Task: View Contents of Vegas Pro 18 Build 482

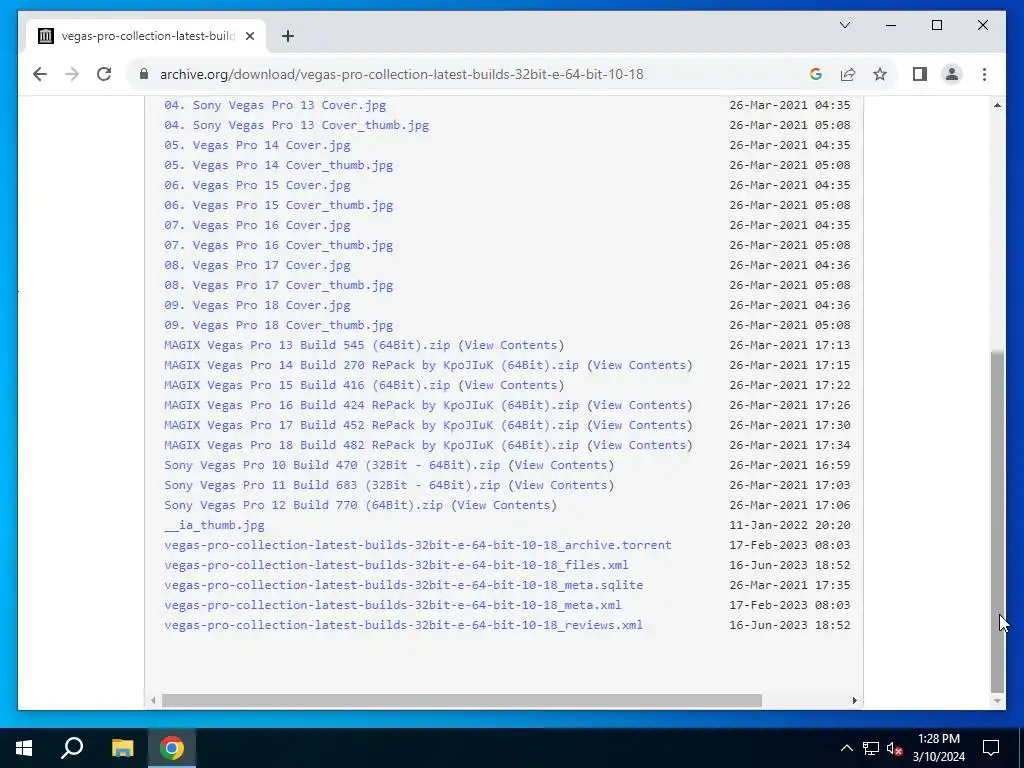Action: pyautogui.click(x=639, y=445)
